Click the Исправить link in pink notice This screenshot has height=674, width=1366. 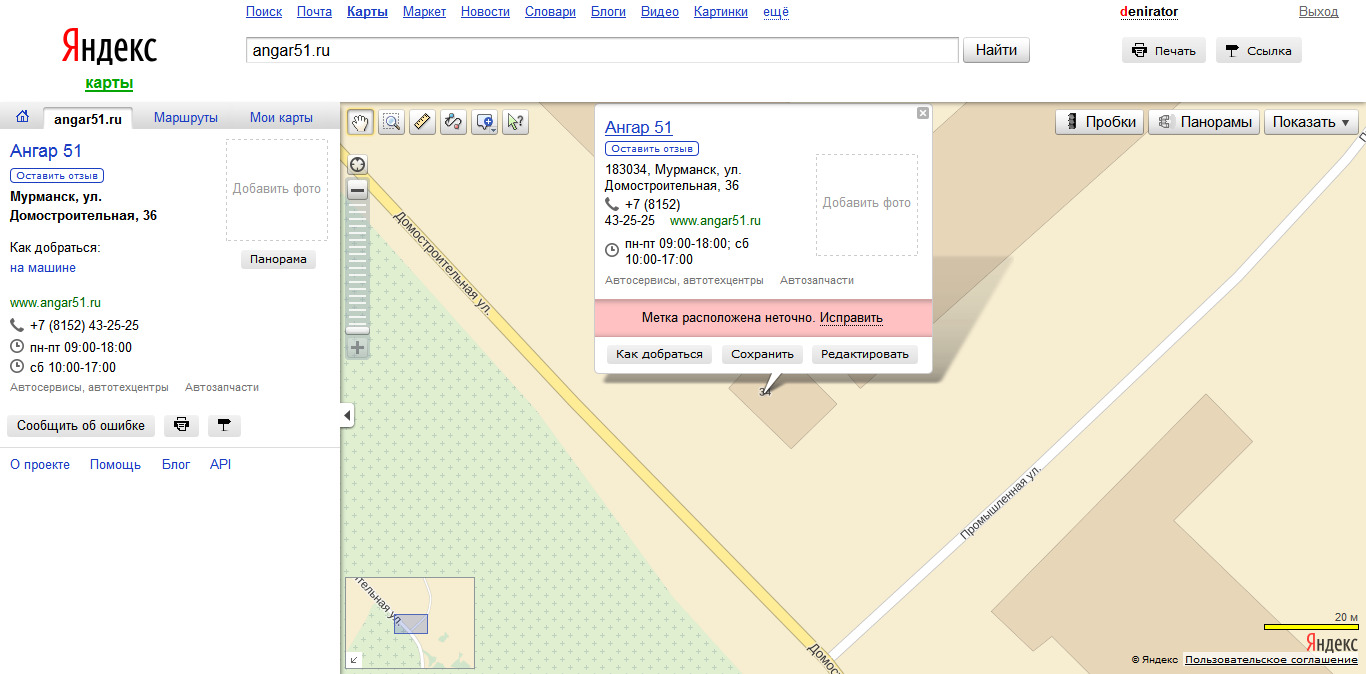point(852,318)
